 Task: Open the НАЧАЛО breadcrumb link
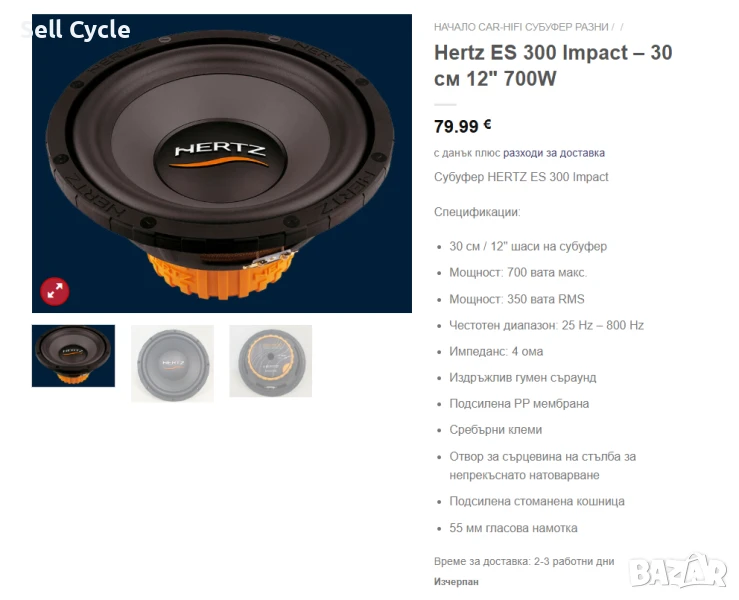(x=455, y=27)
